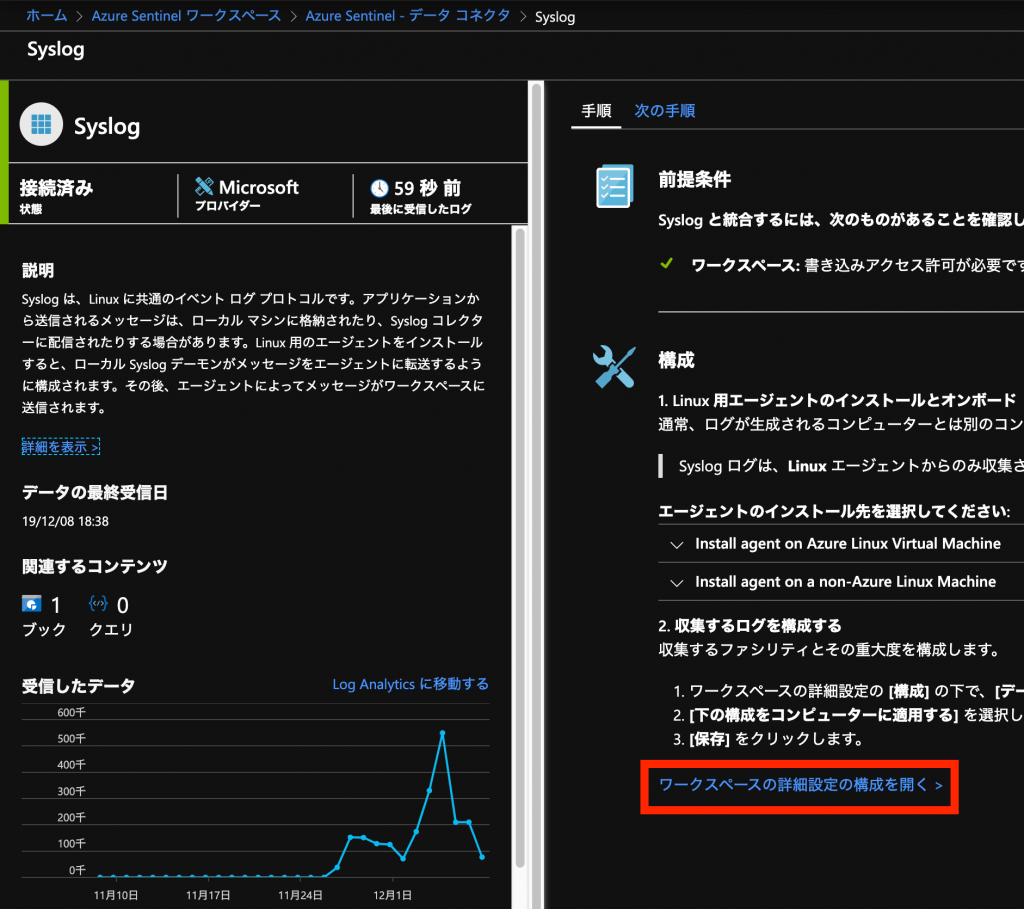This screenshot has height=909, width=1024.
Task: Click the 前提条件 checklist icon
Action: click(615, 186)
